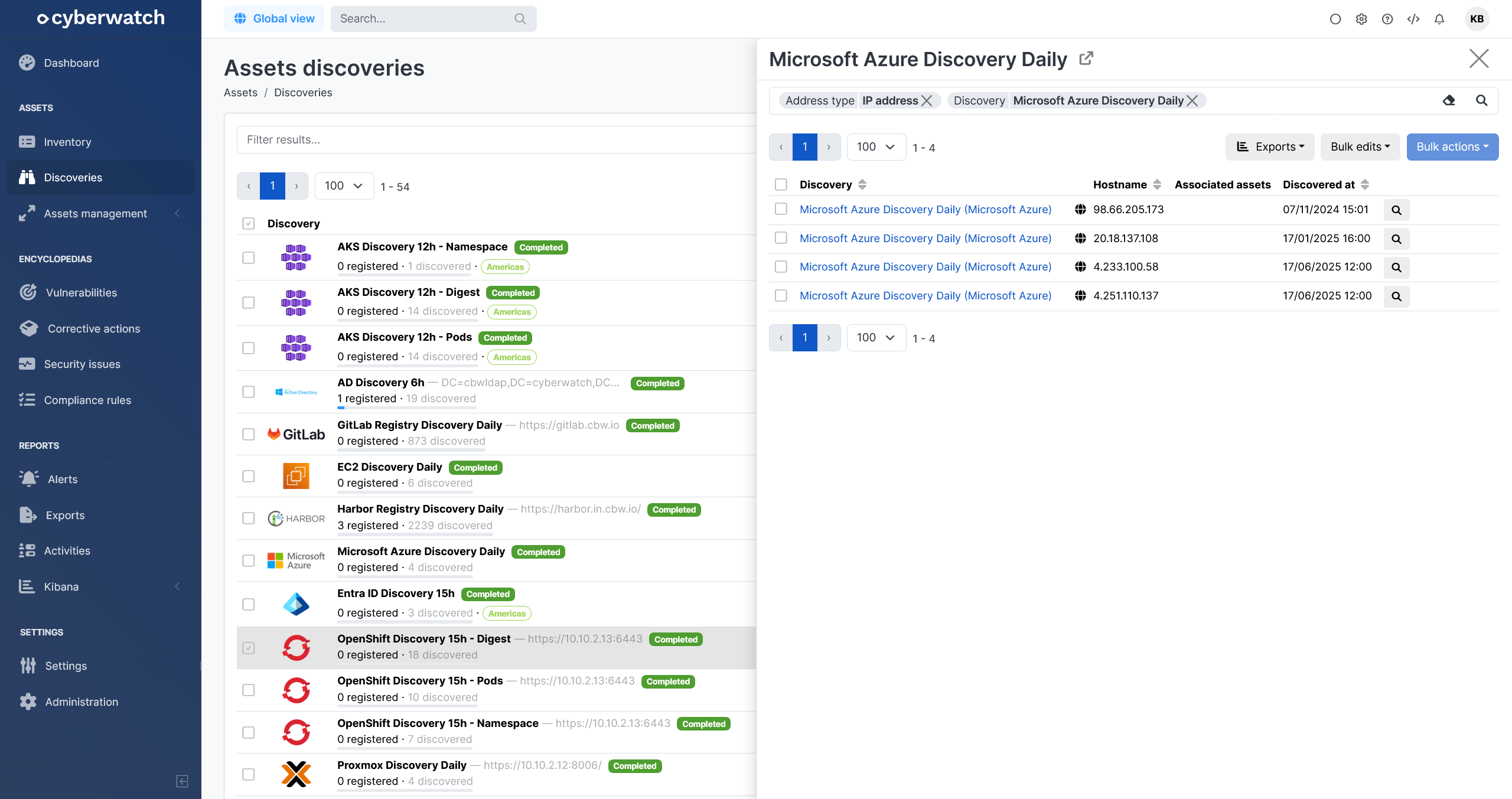Open the help question mark icon
Viewport: 1512px width, 799px height.
point(1387,19)
